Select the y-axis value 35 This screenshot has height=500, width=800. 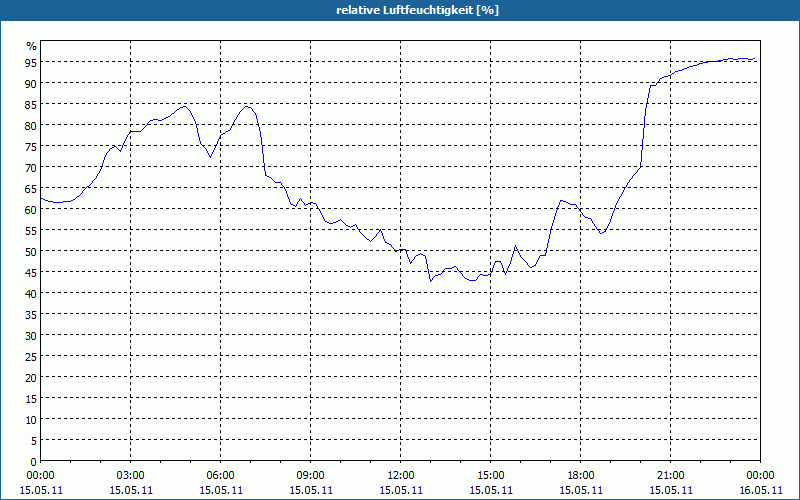[x=31, y=314]
